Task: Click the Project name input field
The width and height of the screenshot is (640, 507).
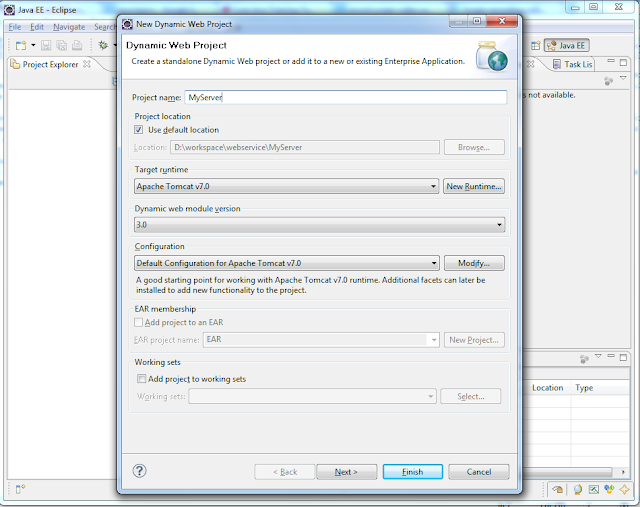Action: 346,97
